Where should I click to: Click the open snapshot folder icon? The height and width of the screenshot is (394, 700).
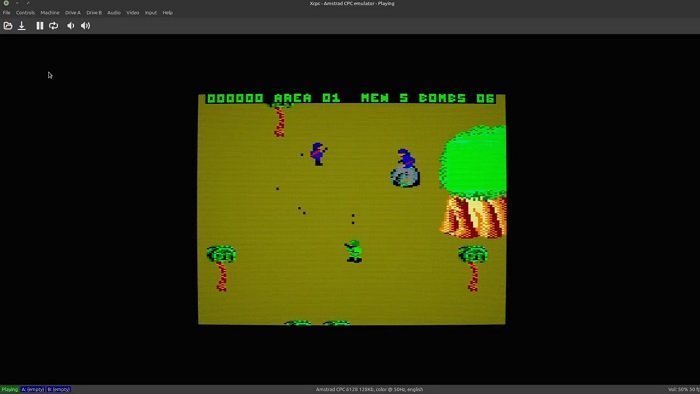pos(8,26)
